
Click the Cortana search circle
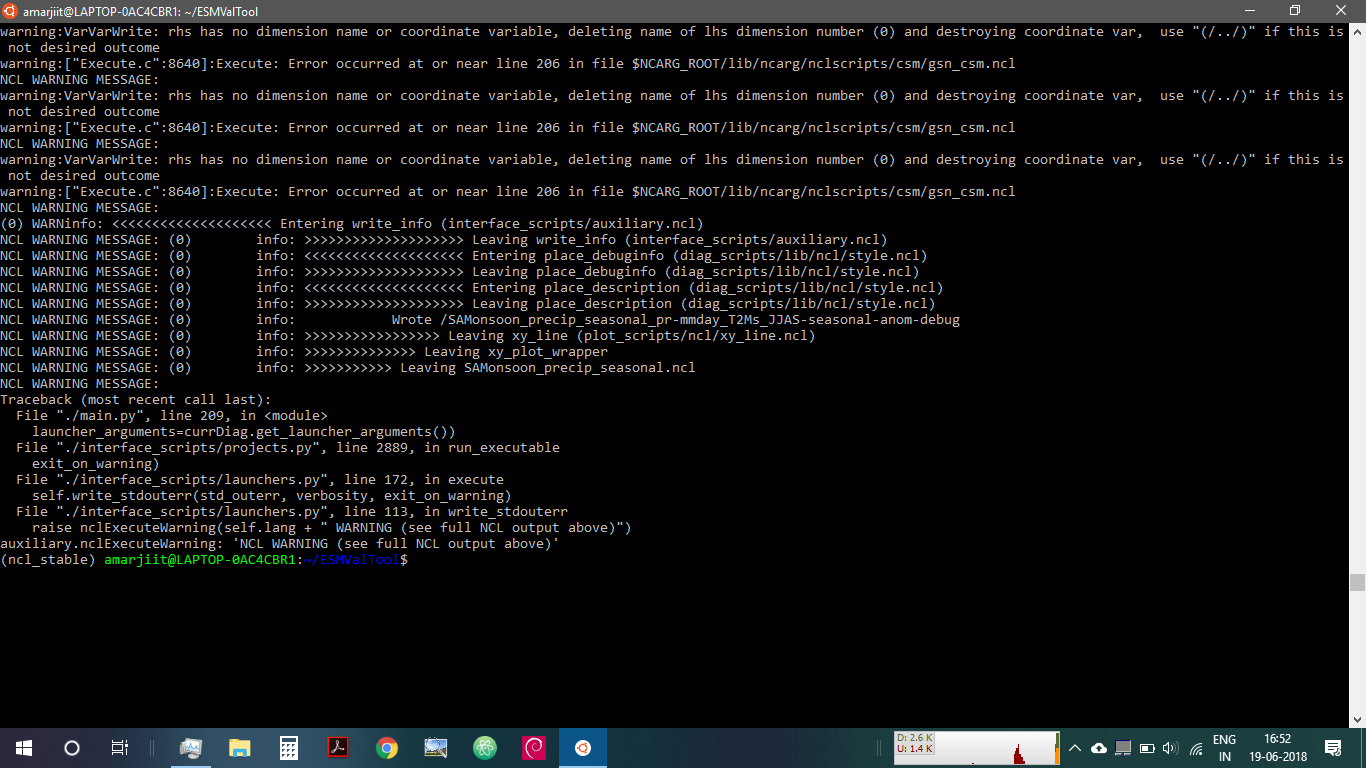coord(72,748)
